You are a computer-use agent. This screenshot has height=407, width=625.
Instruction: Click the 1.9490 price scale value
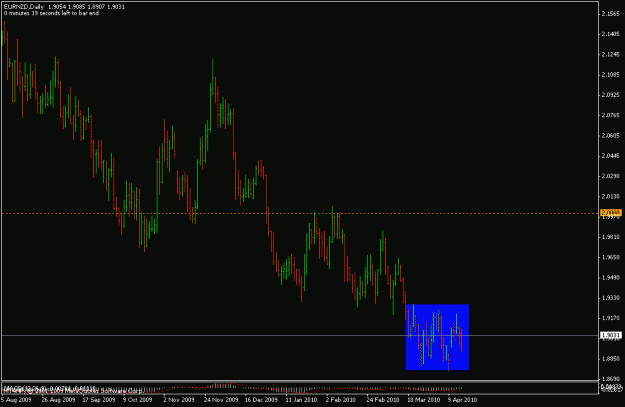click(611, 277)
